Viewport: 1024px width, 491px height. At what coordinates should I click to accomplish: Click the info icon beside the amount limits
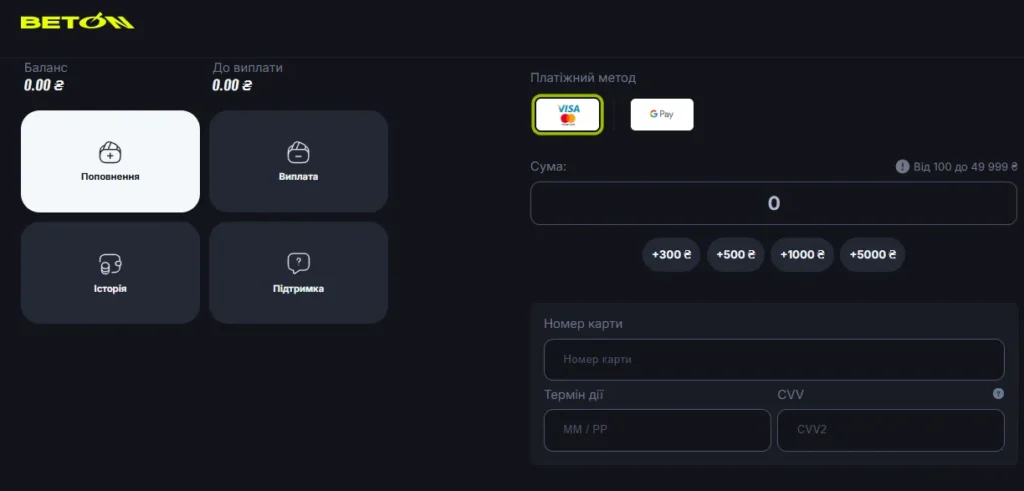902,167
